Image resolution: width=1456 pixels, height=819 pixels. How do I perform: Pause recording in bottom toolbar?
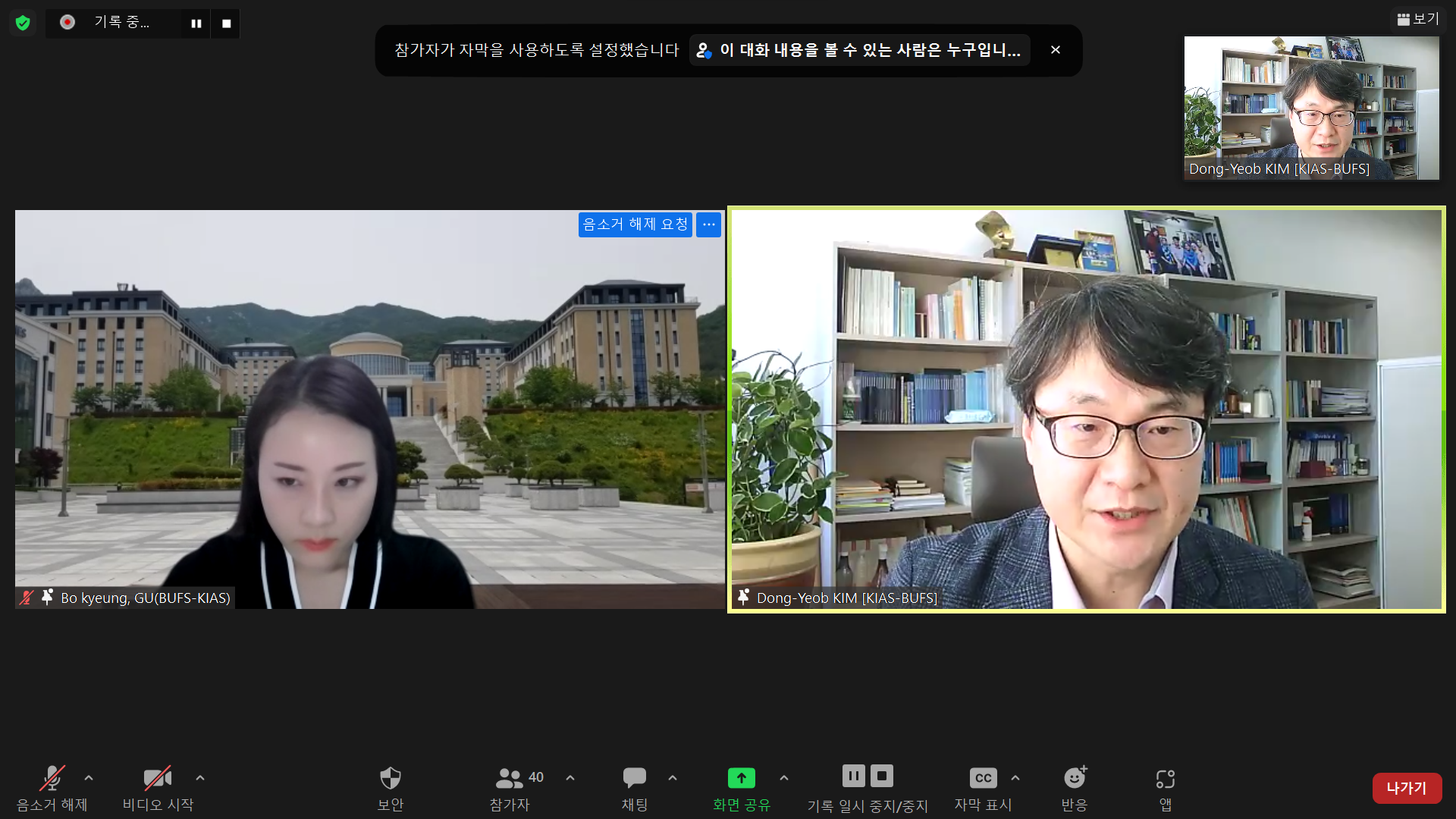853,776
